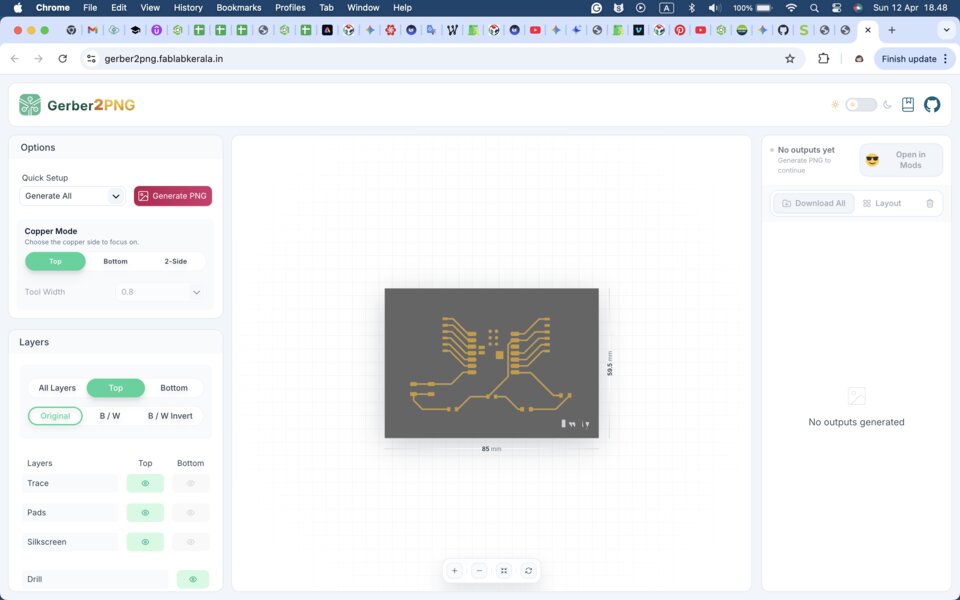Open the History menu
This screenshot has height=600, width=960.
point(188,8)
